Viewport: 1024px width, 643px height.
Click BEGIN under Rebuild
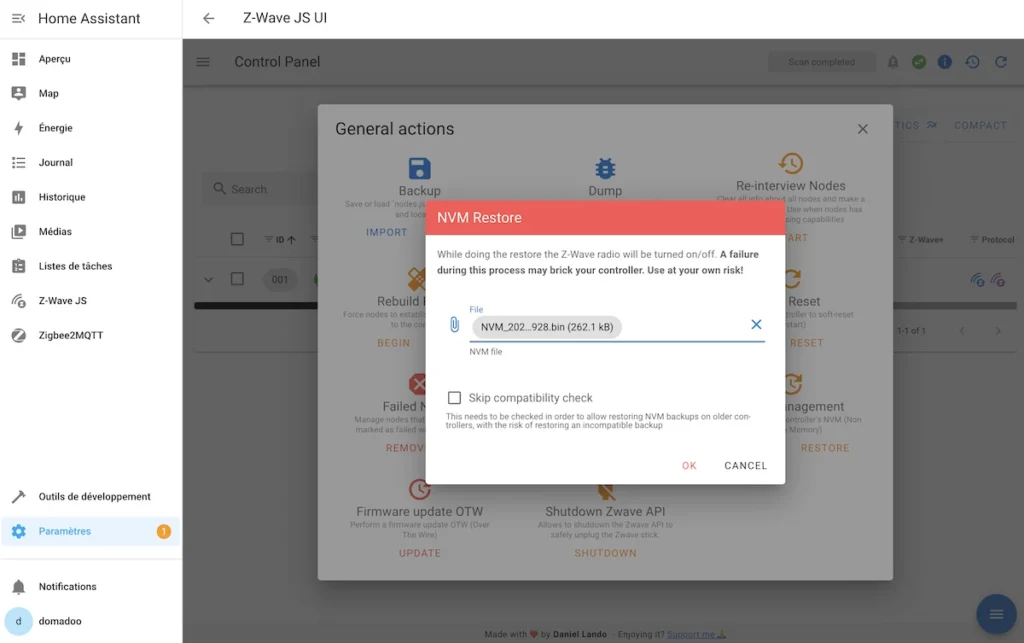[394, 343]
